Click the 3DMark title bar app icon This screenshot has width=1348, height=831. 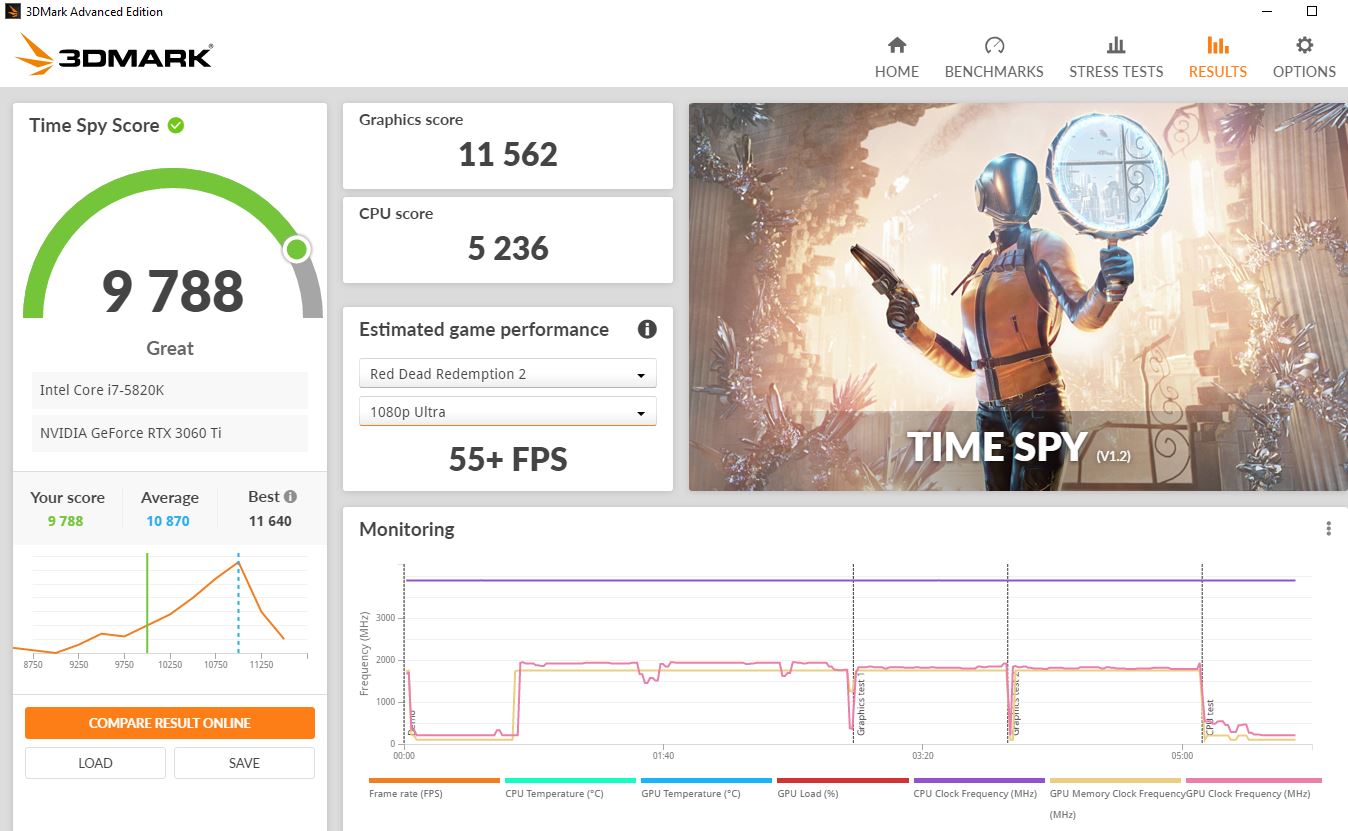(13, 12)
